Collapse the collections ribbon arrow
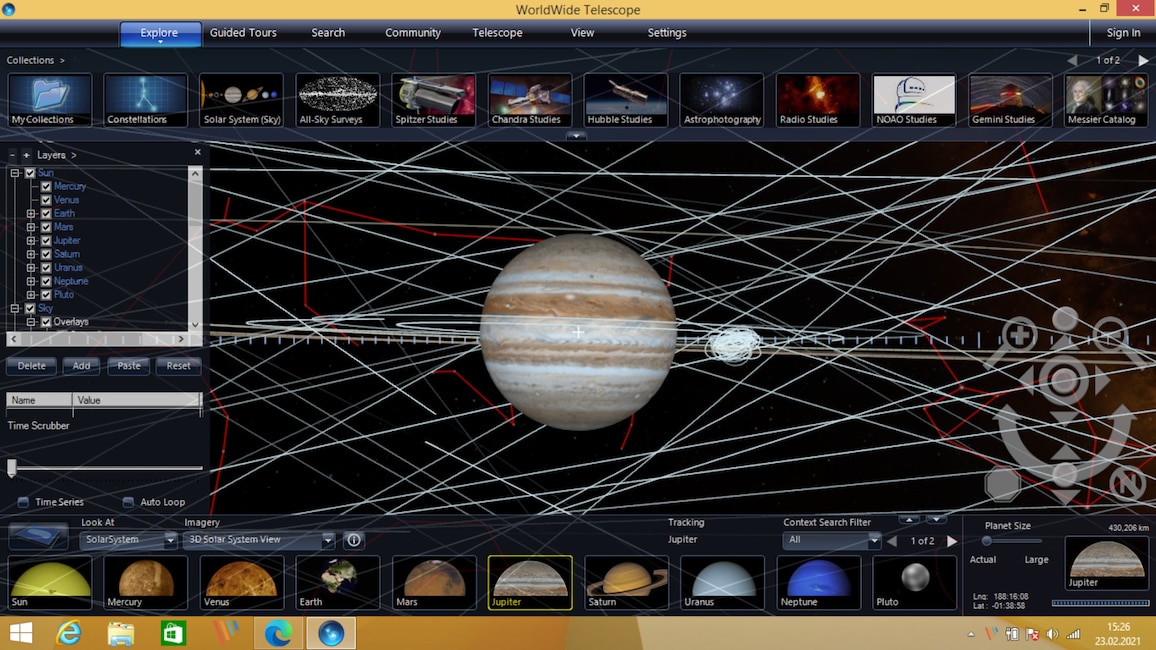The width and height of the screenshot is (1156, 650). coord(576,136)
